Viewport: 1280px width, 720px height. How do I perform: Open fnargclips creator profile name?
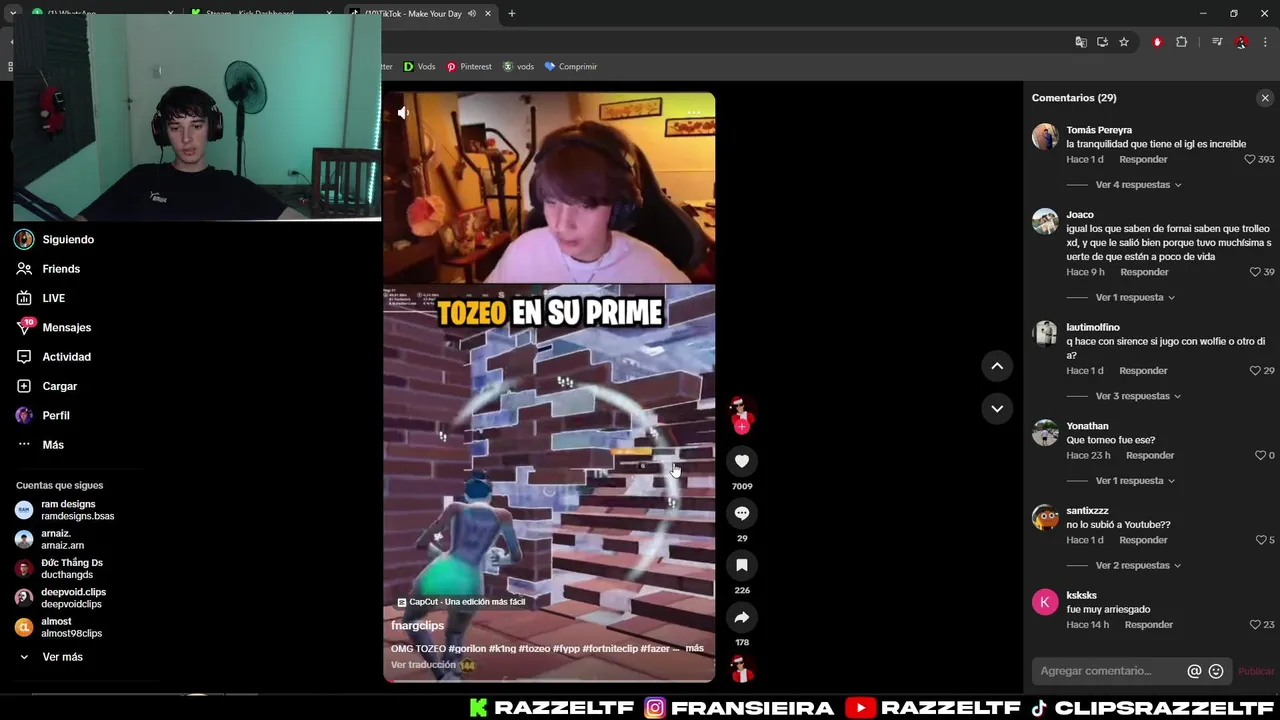(417, 626)
